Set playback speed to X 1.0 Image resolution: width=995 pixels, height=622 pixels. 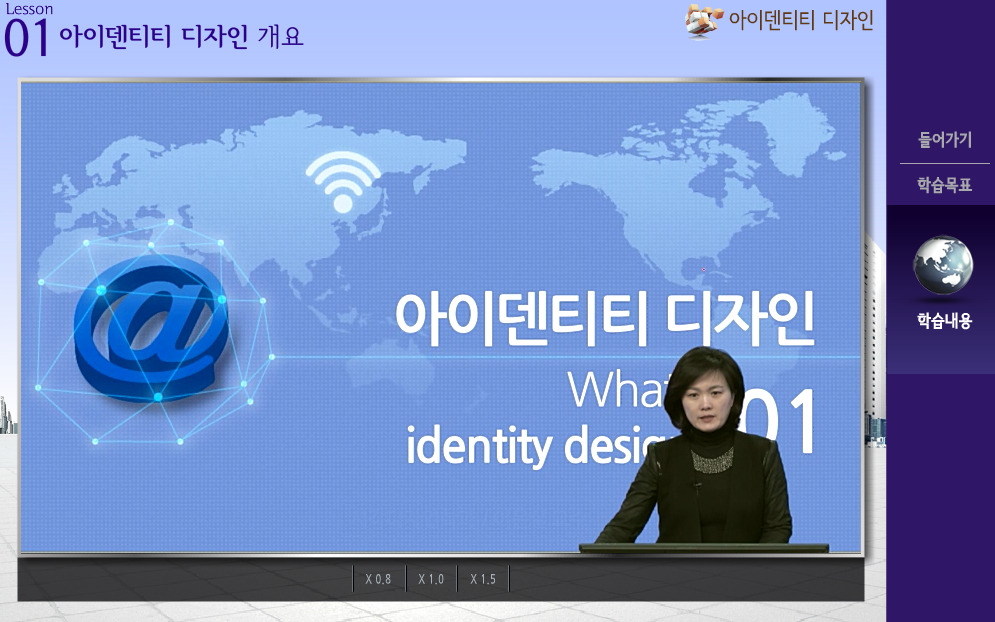coord(431,579)
